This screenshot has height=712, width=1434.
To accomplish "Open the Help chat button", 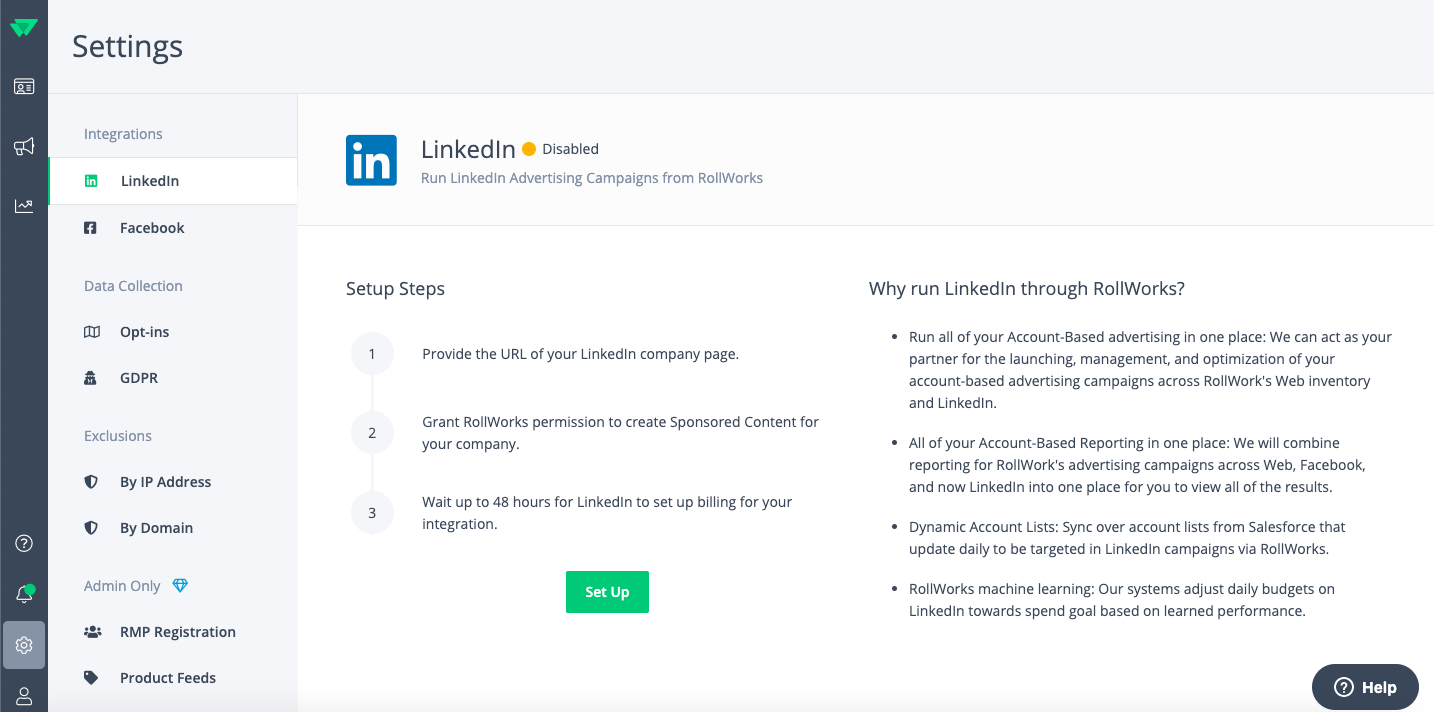I will (x=1365, y=687).
